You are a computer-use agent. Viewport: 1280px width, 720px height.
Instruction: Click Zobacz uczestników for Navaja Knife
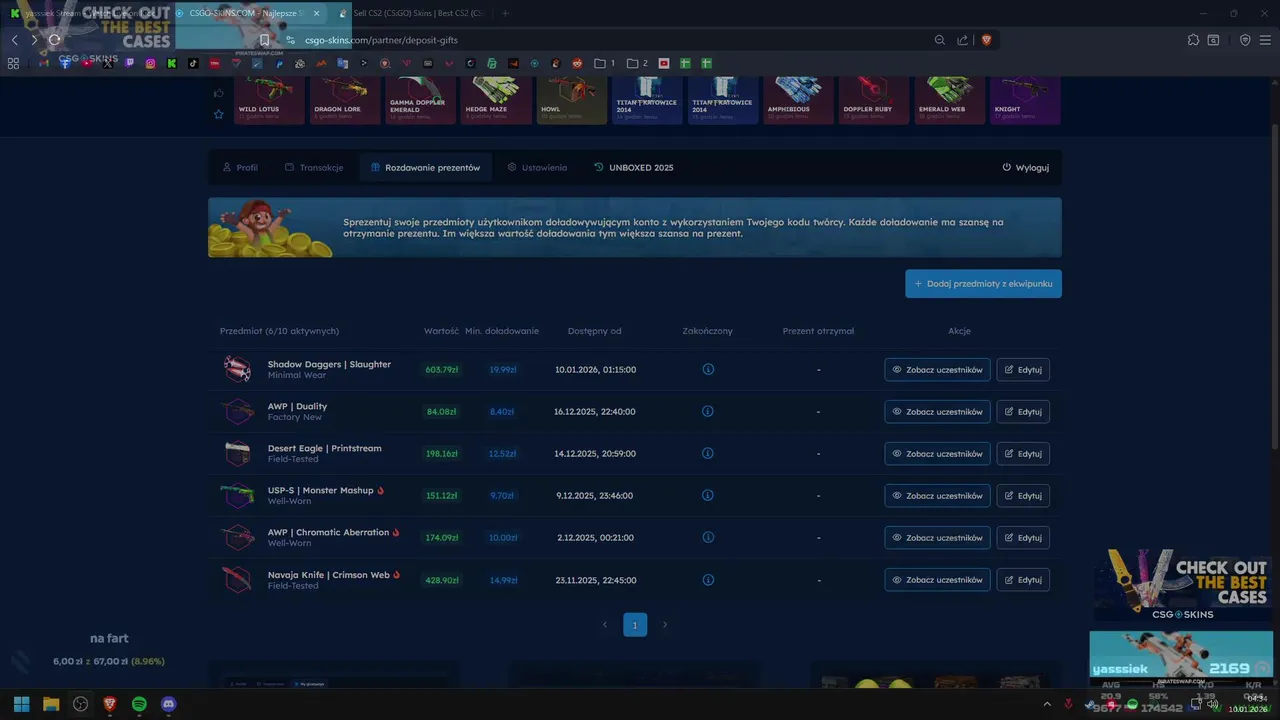[937, 580]
